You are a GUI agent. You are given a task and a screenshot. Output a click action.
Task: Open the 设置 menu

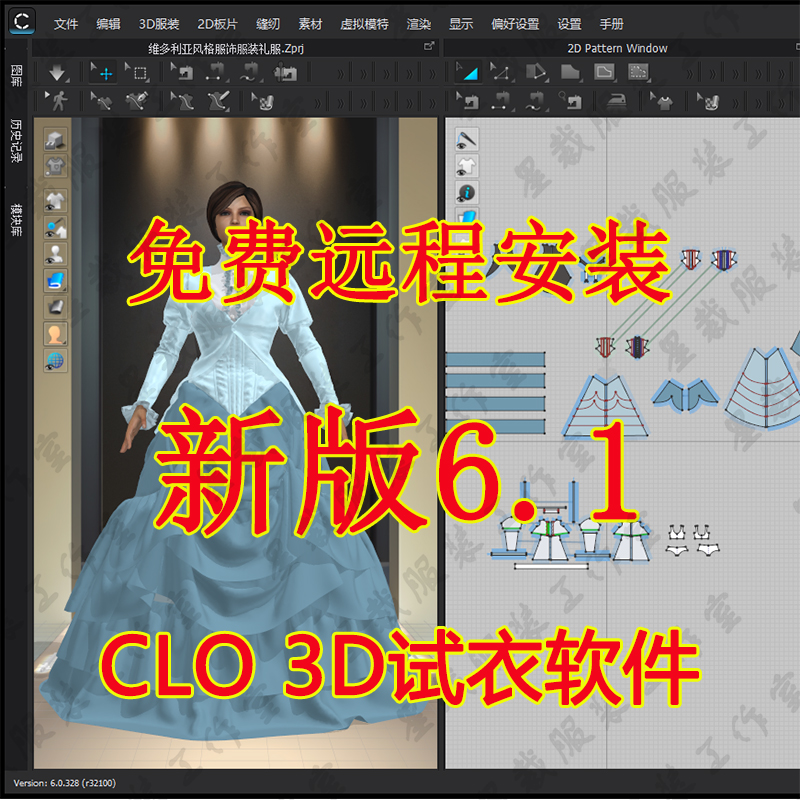569,24
